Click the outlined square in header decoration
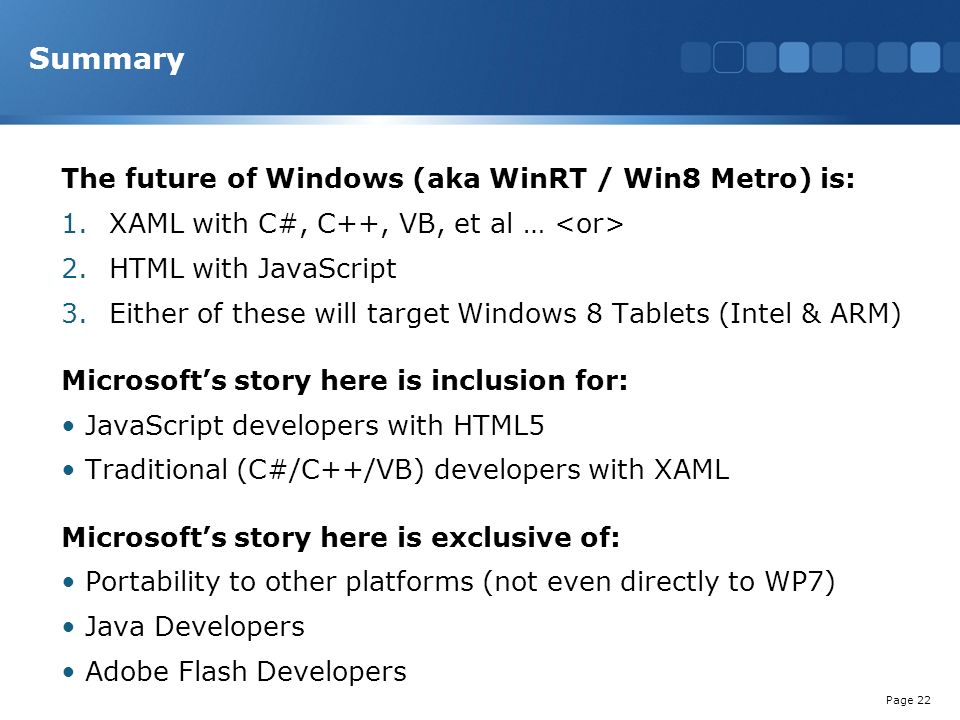 (729, 58)
